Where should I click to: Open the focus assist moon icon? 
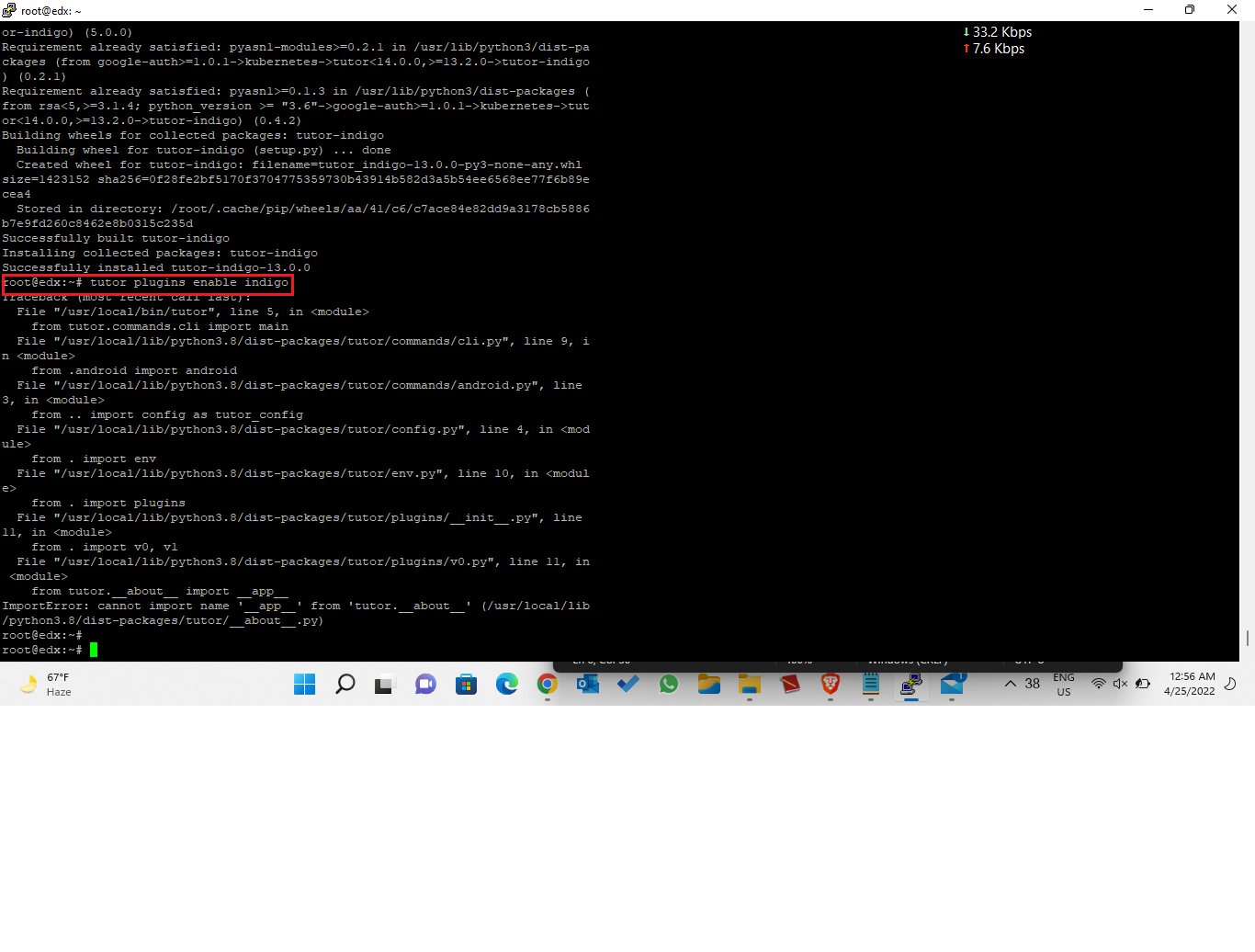tap(1230, 684)
